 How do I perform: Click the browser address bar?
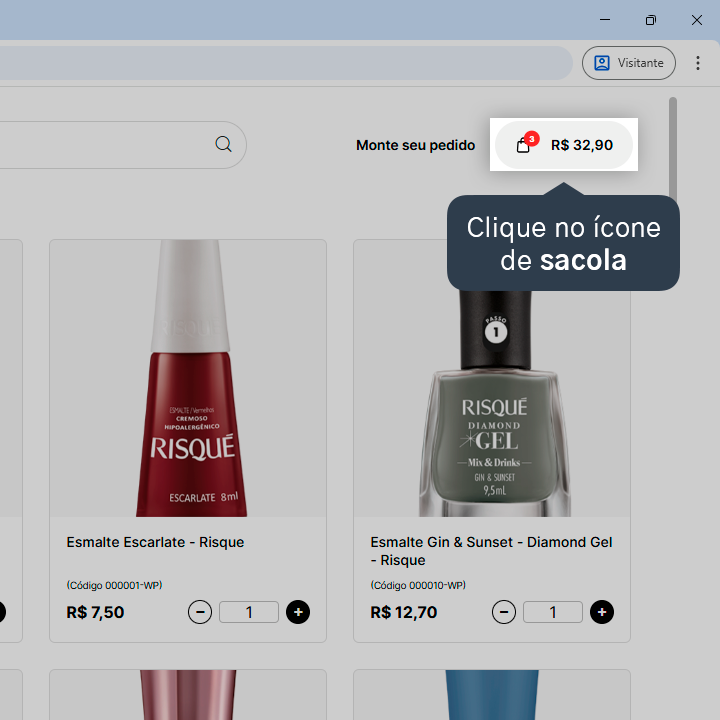pos(285,63)
